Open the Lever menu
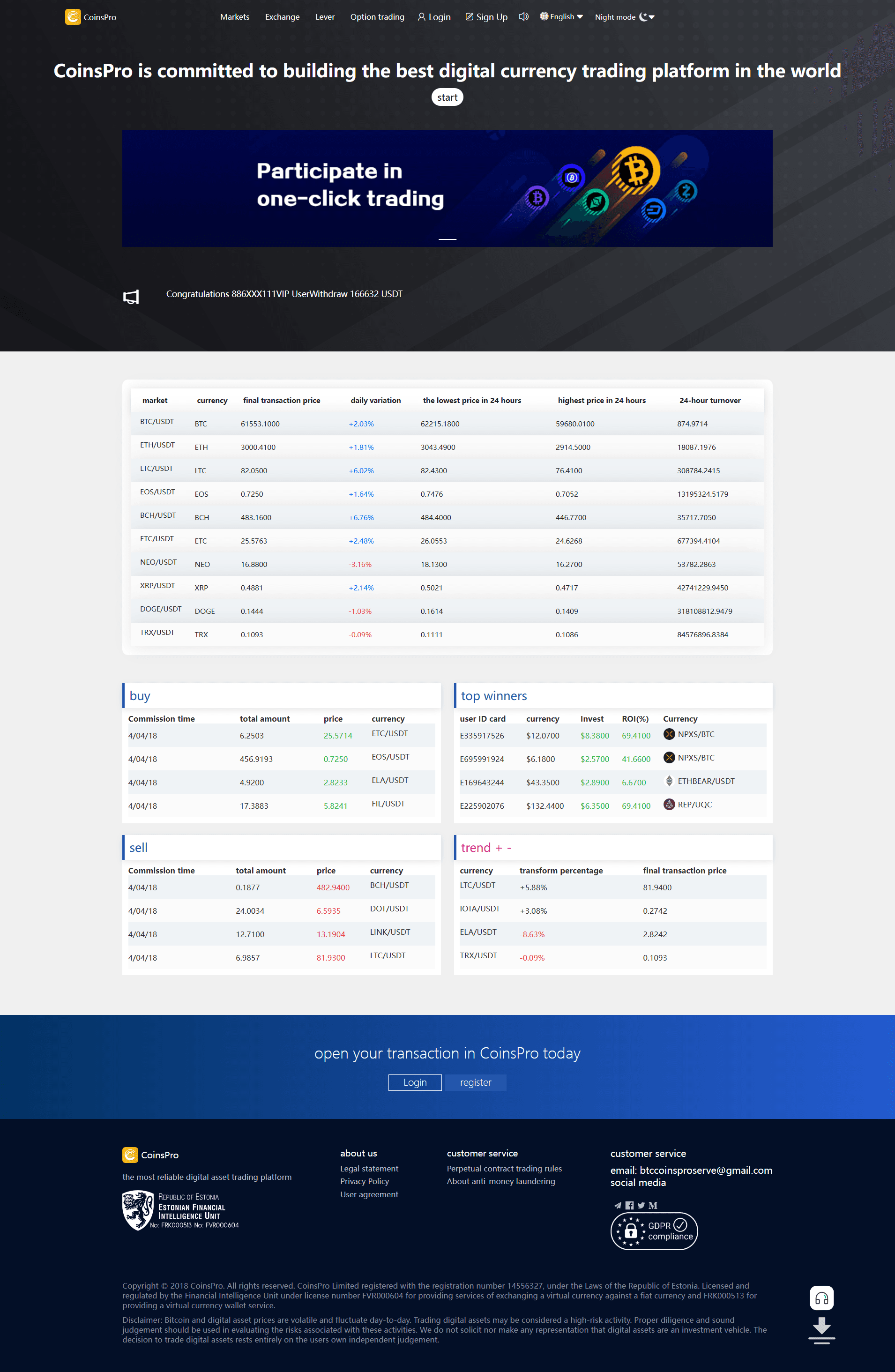Image resolution: width=895 pixels, height=1372 pixels. 325,17
